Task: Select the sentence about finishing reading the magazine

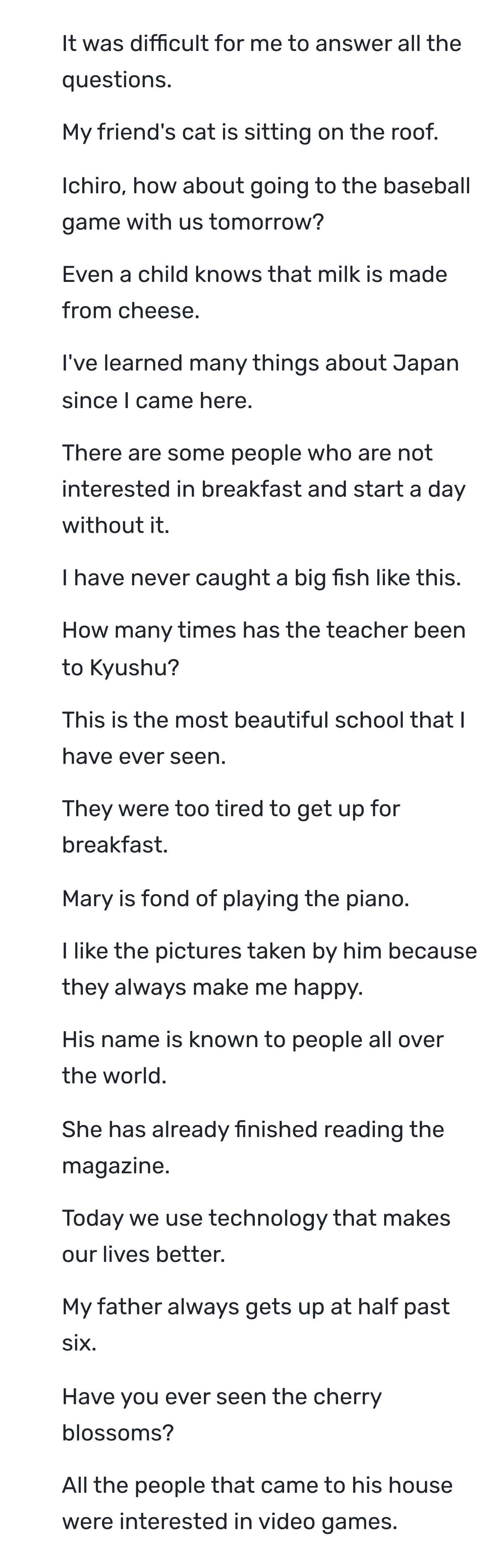Action: (x=253, y=1147)
